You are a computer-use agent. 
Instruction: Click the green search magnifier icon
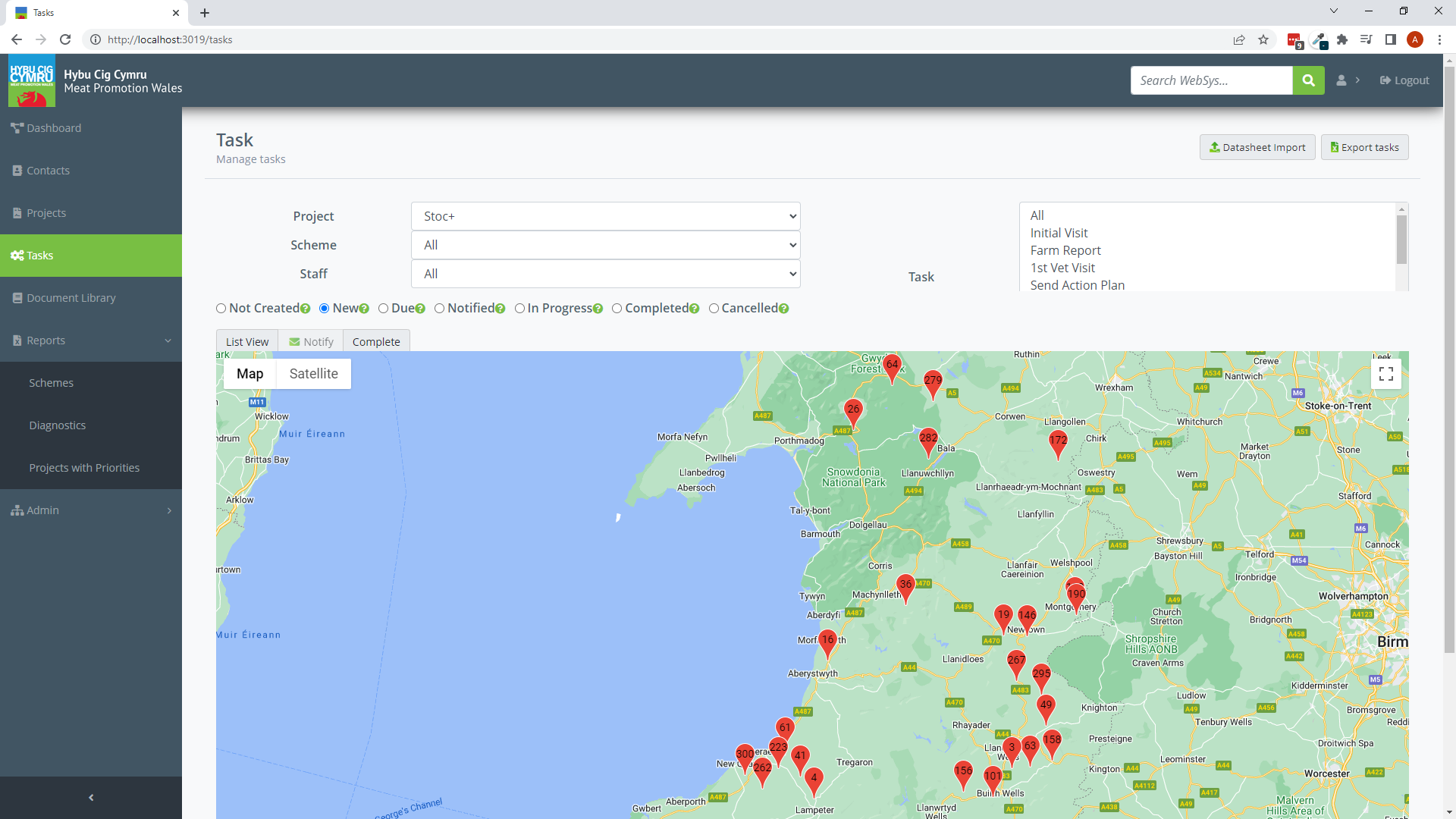point(1308,80)
